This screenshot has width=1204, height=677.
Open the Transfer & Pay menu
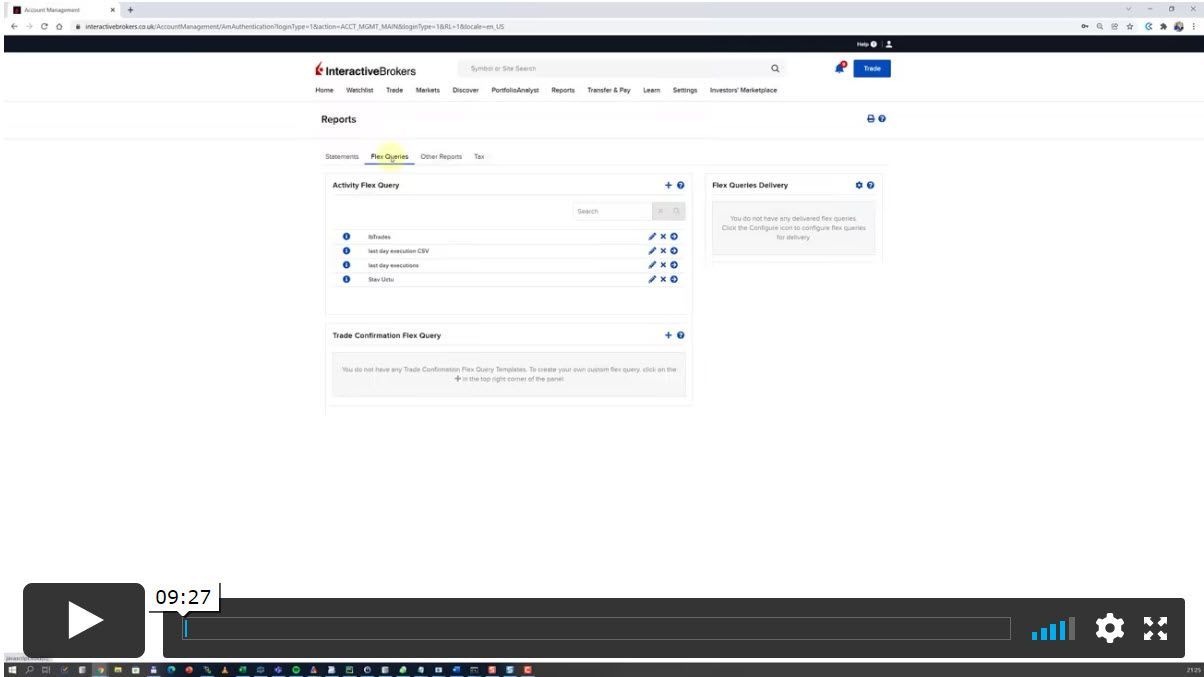609,90
